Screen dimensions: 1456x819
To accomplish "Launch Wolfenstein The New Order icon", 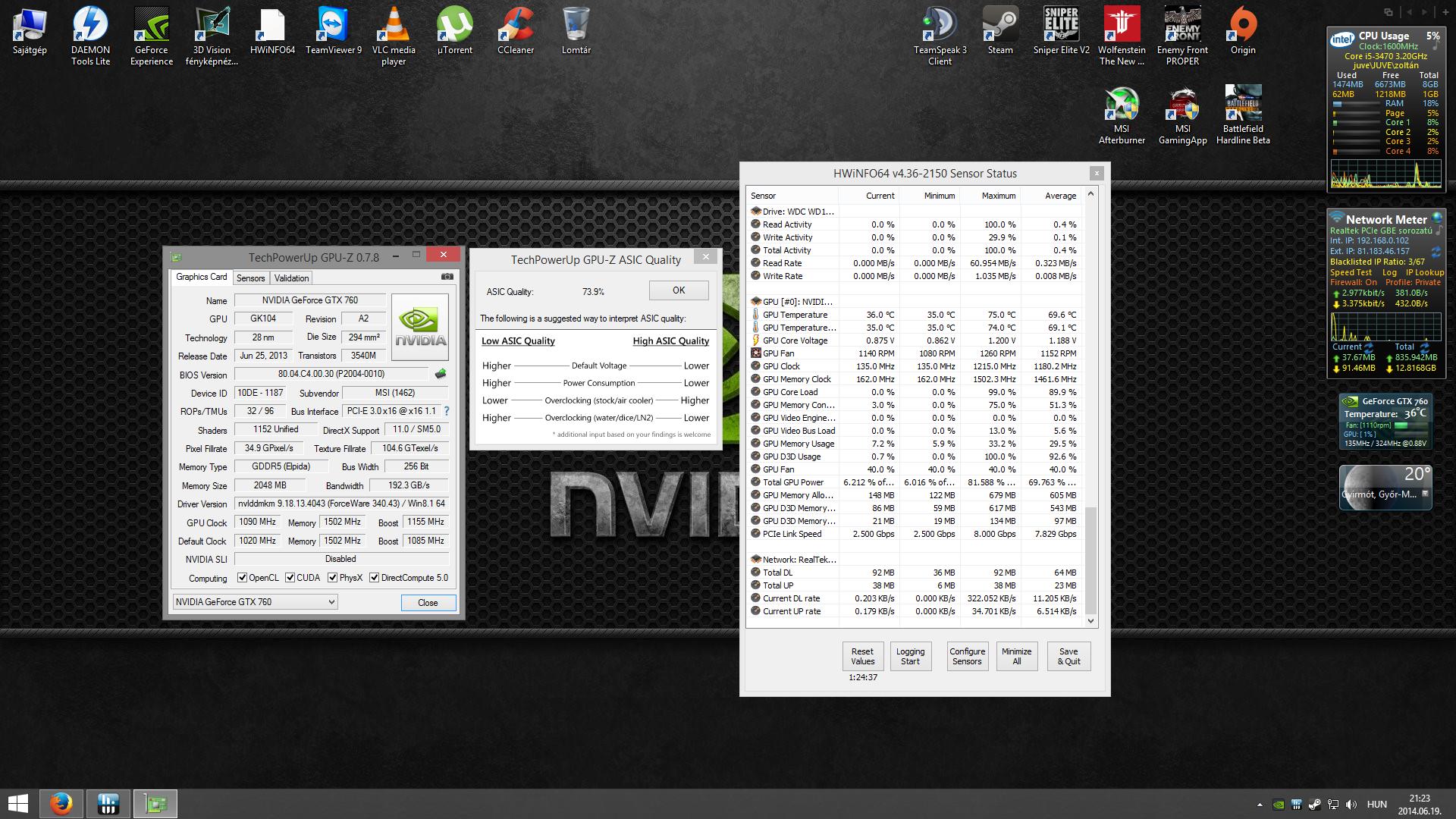I will [1122, 36].
